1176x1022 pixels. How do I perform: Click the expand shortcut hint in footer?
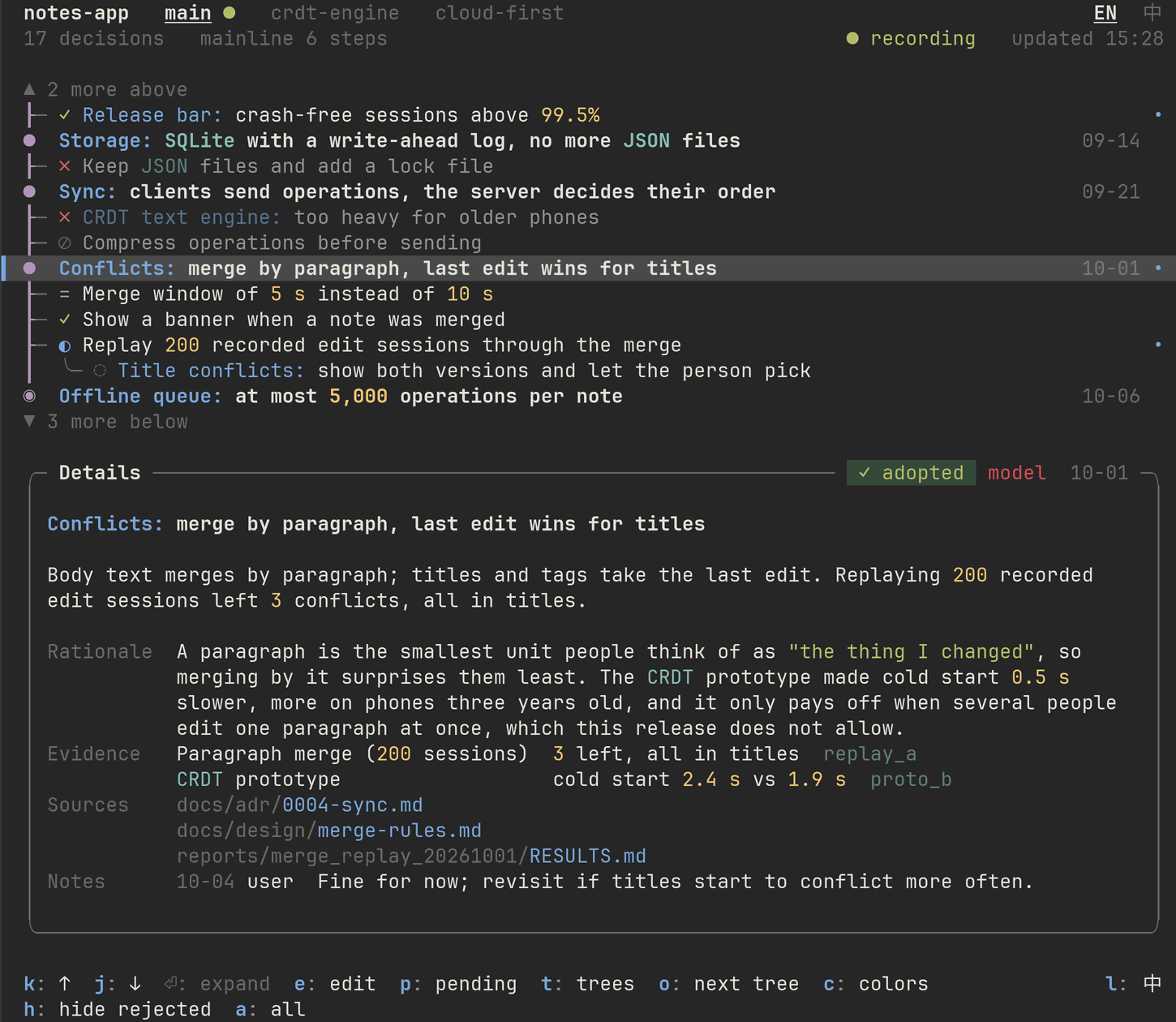coord(217,984)
